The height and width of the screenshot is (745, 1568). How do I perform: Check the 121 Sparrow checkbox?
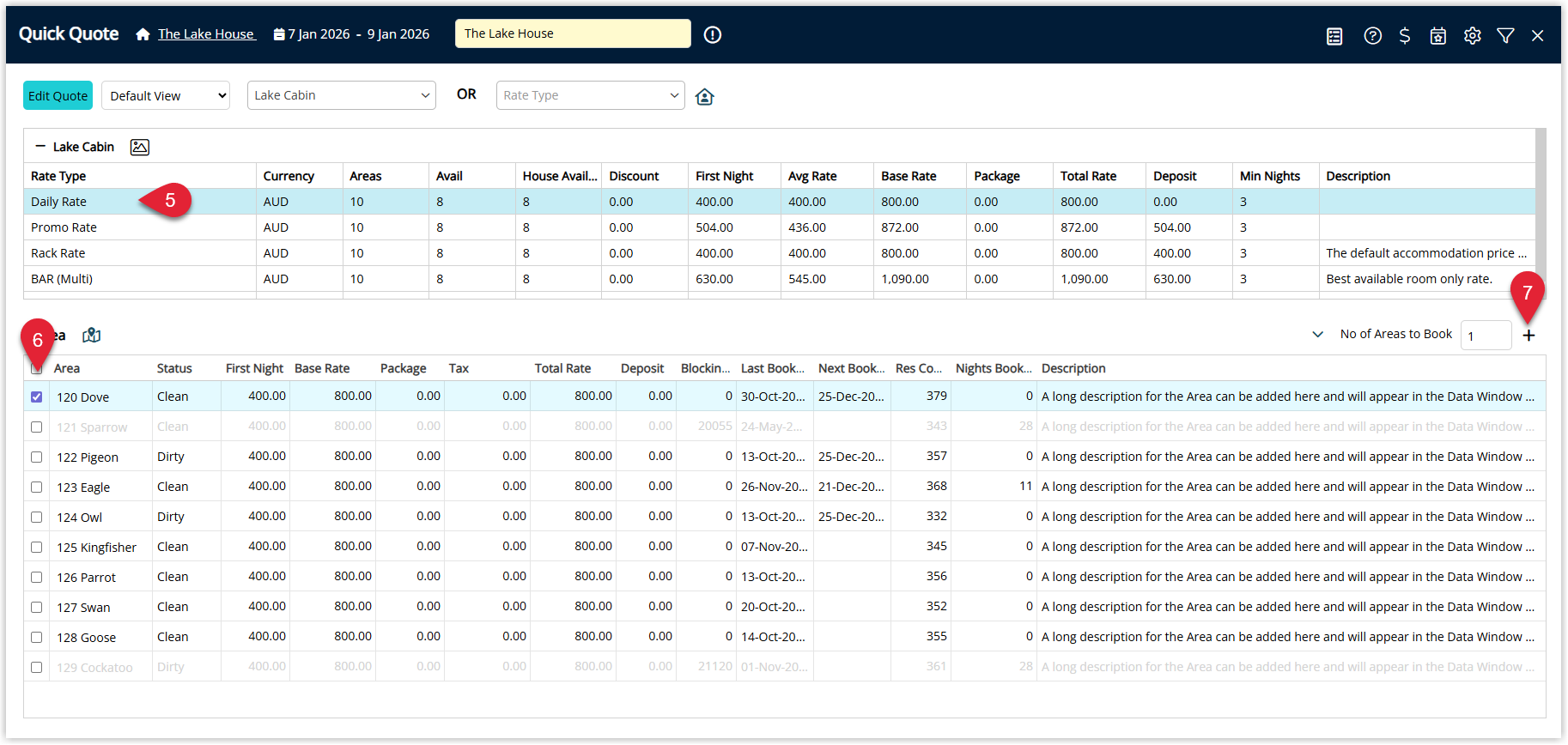click(x=36, y=427)
